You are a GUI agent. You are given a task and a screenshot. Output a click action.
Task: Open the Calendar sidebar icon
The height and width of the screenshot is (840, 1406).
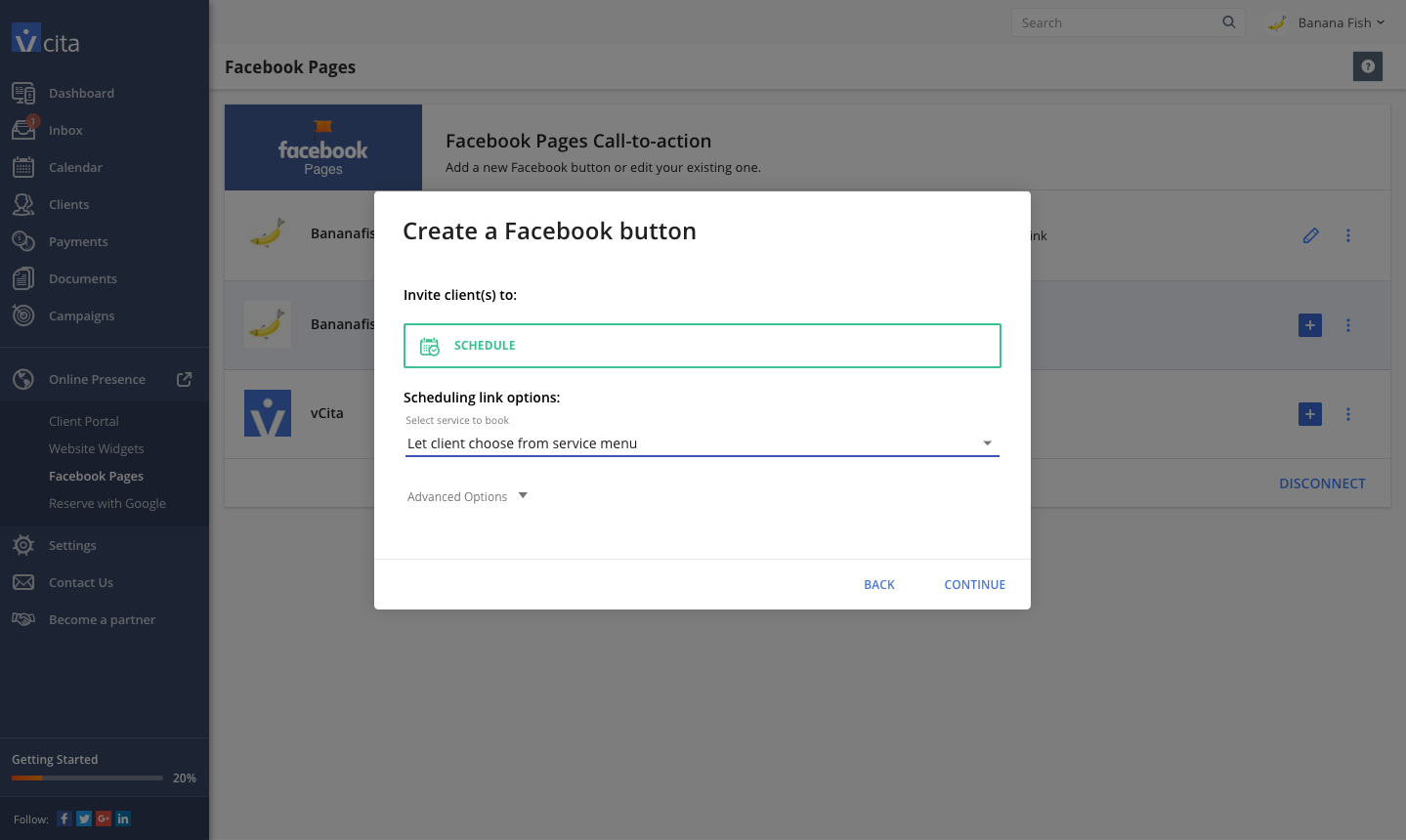pos(23,167)
